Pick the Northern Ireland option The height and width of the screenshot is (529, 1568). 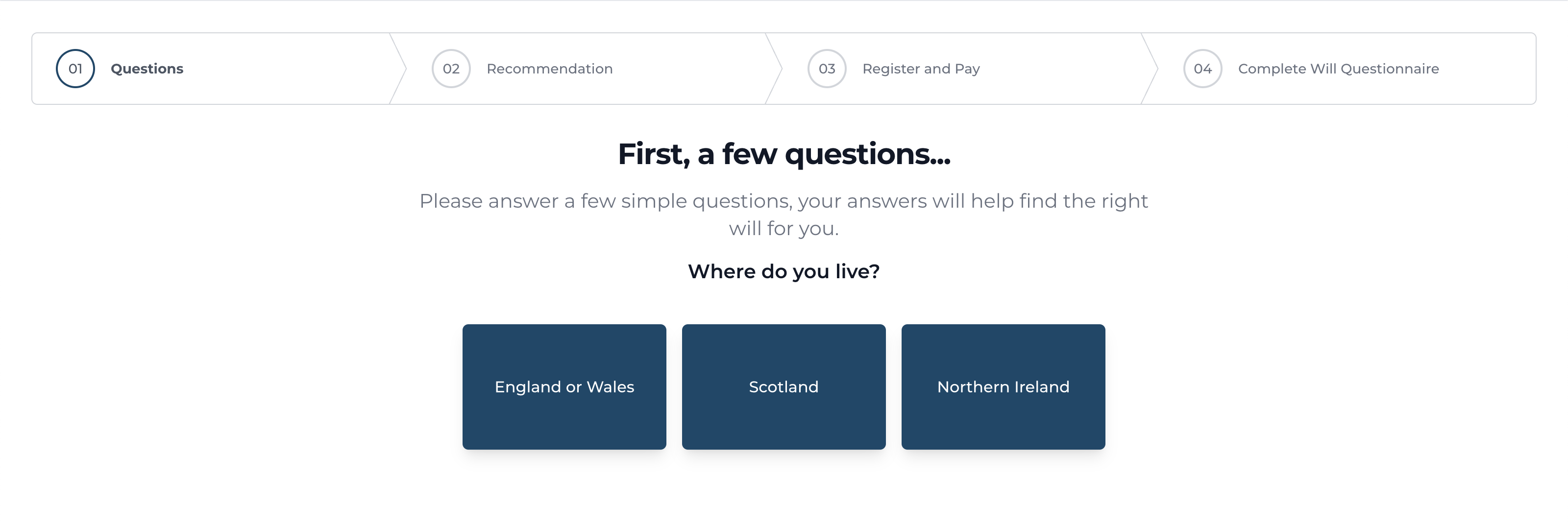(x=1003, y=387)
